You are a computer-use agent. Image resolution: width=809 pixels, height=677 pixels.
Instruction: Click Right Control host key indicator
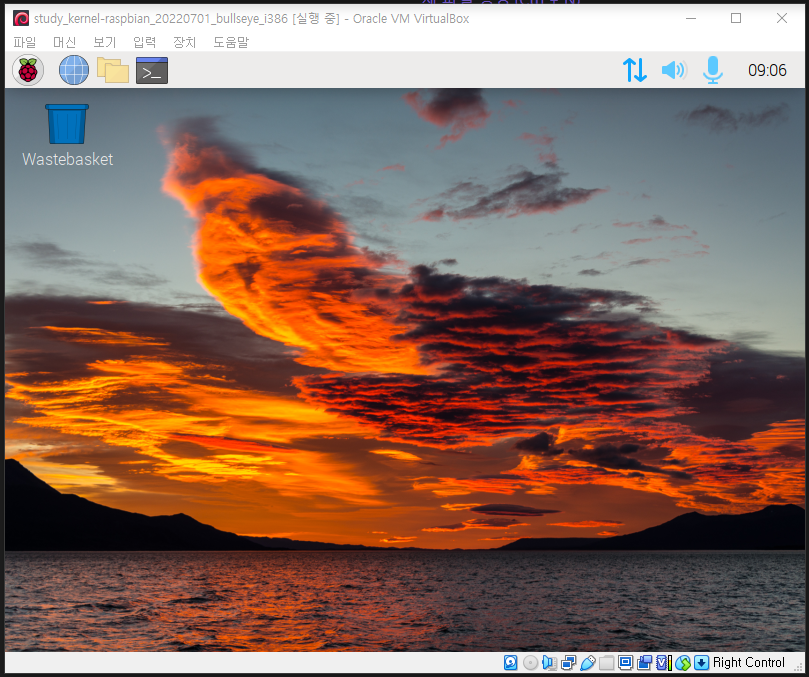coord(748,662)
